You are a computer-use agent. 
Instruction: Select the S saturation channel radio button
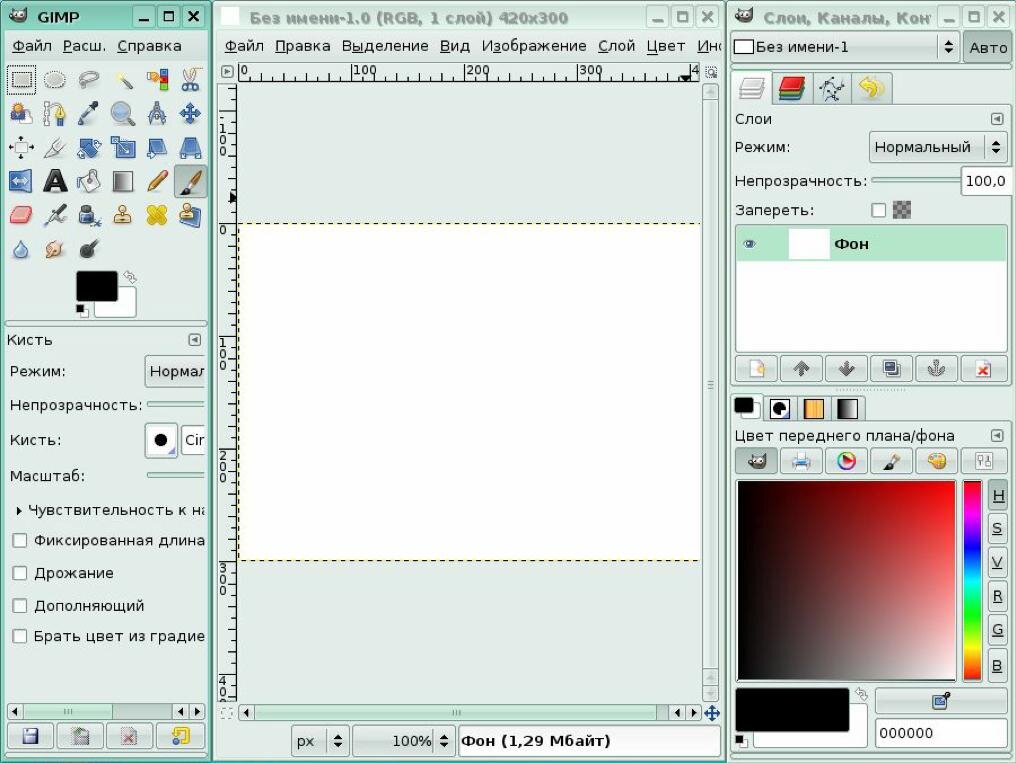998,529
